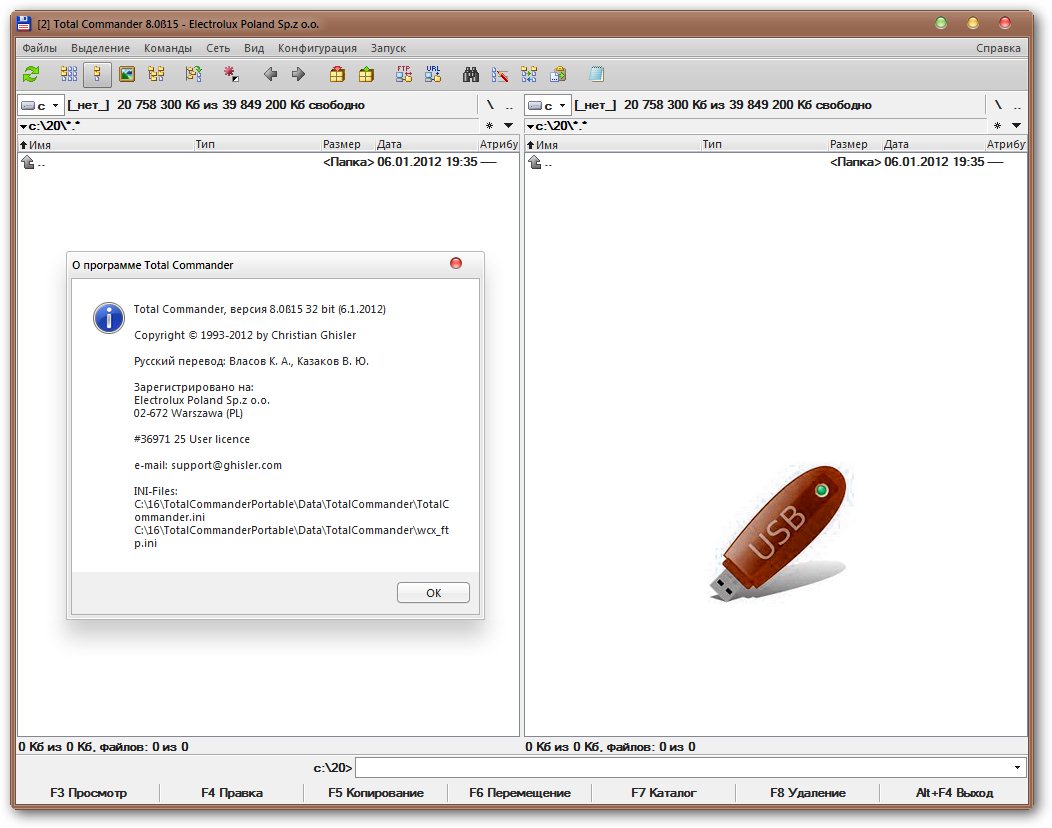Open the Файлы menu
1052x828 pixels.
pyautogui.click(x=40, y=48)
